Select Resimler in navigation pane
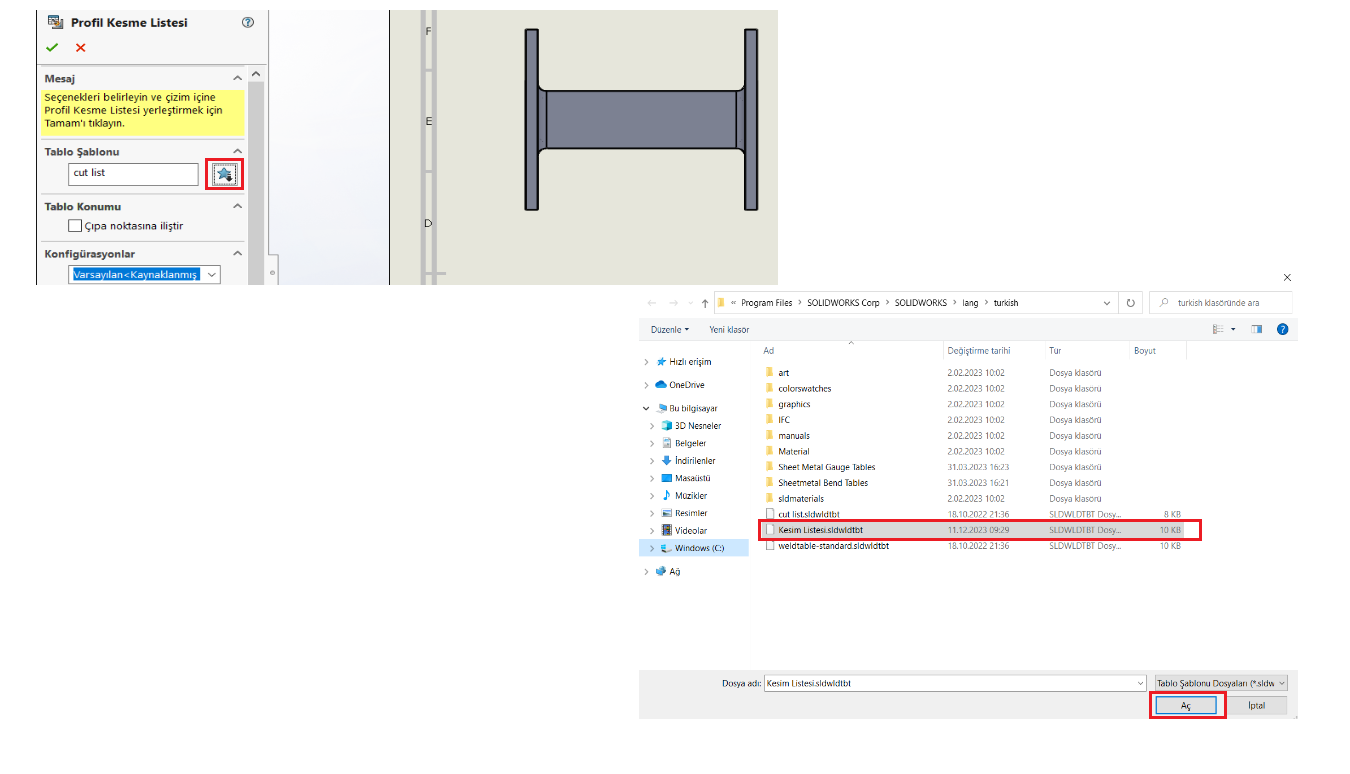Screen dimensions: 1350x774 coord(690,513)
